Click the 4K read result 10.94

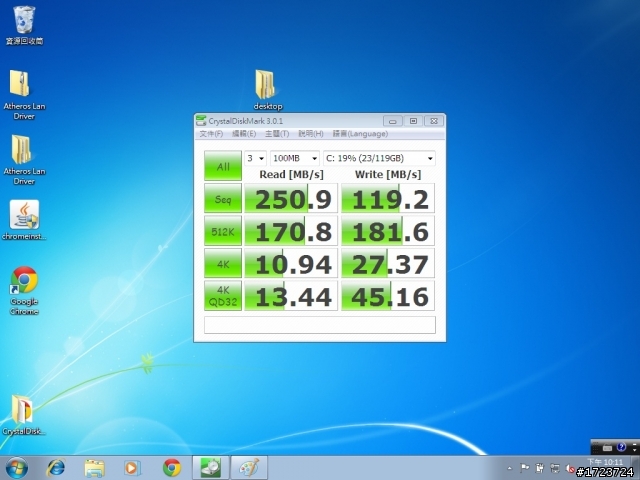[x=291, y=263]
